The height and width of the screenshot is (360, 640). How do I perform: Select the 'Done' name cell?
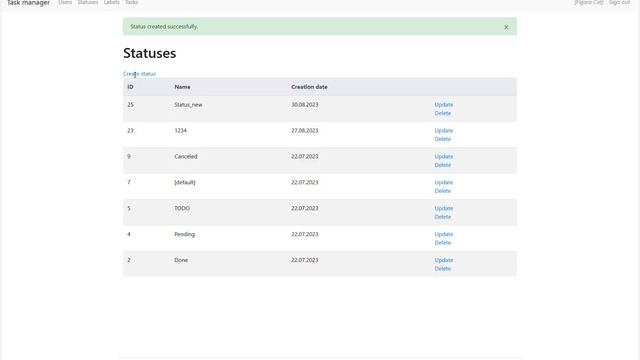coord(181,260)
